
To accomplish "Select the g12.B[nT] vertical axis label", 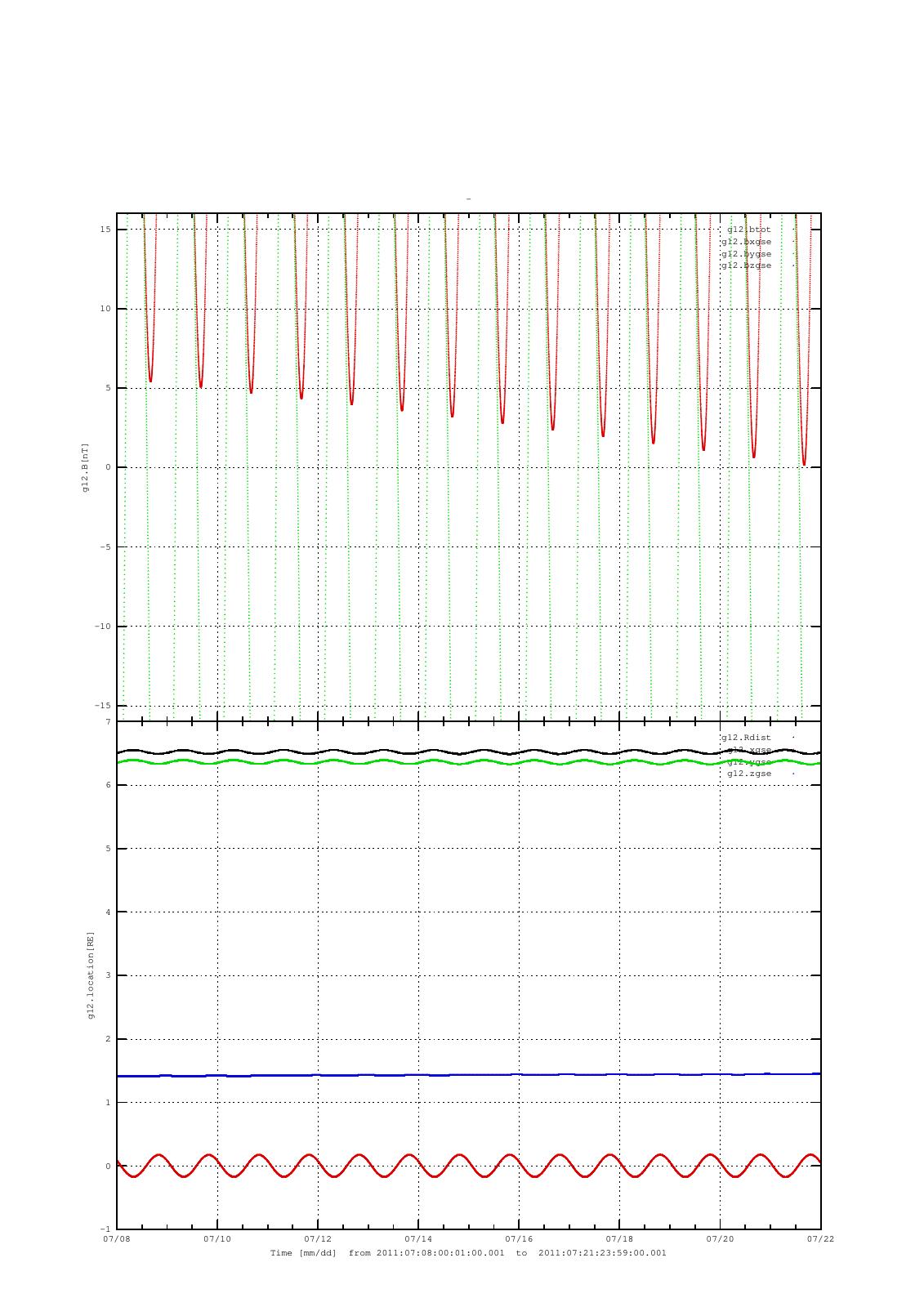I will (x=85, y=467).
